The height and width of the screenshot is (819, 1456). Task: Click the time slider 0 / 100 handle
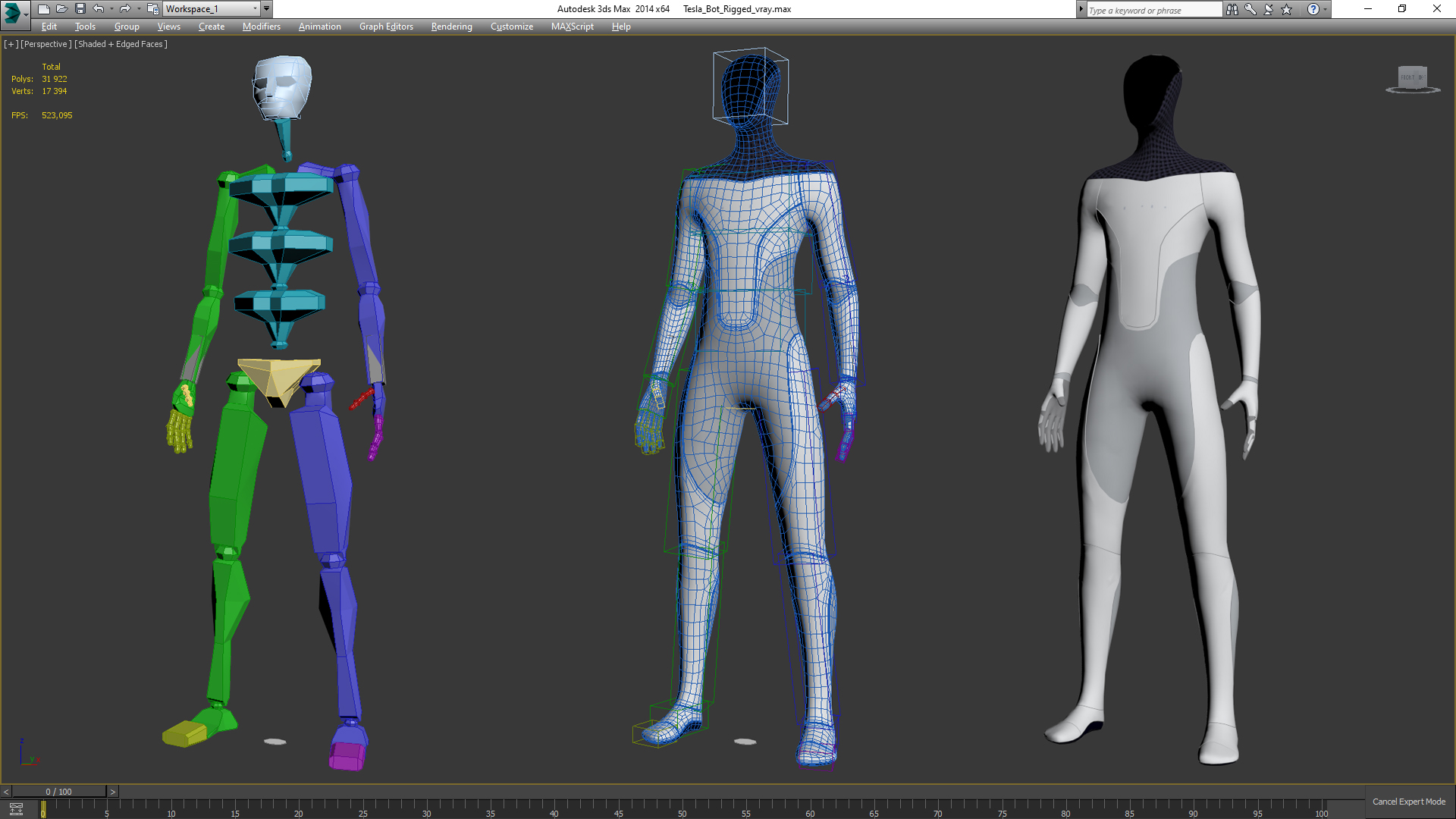click(x=58, y=792)
